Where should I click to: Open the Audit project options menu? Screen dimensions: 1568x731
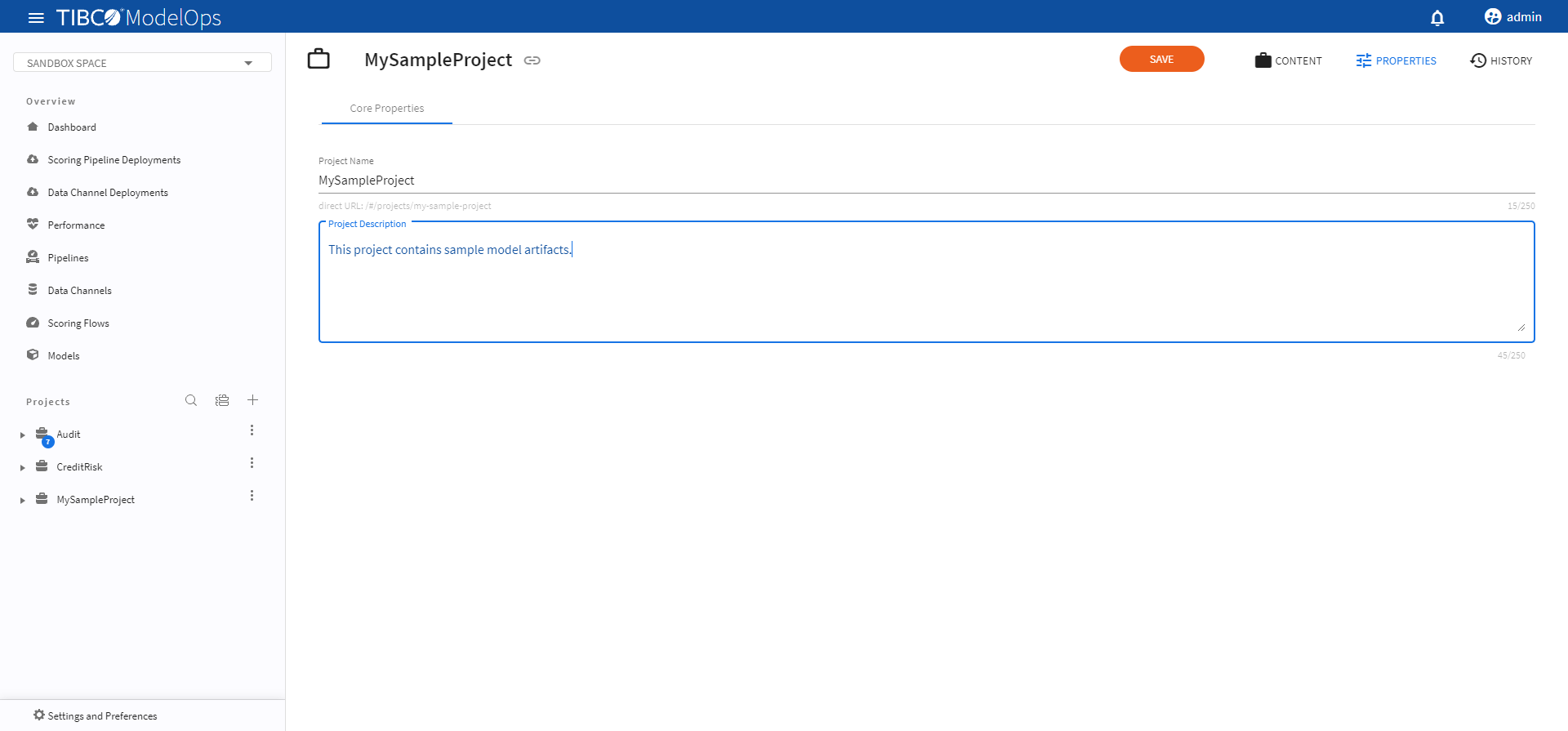(x=252, y=430)
